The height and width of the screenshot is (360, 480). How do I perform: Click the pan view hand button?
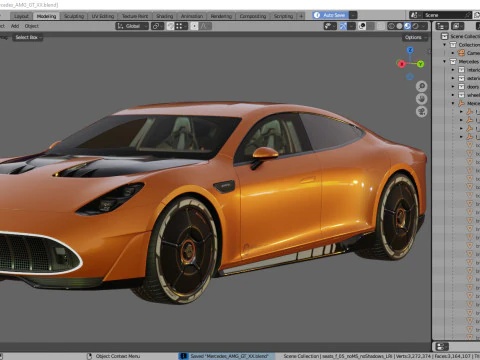tap(422, 99)
